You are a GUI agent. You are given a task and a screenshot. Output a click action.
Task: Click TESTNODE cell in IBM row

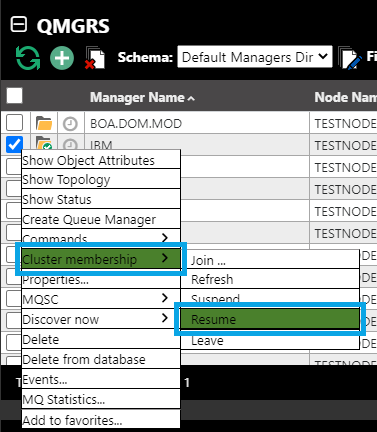coord(346,146)
